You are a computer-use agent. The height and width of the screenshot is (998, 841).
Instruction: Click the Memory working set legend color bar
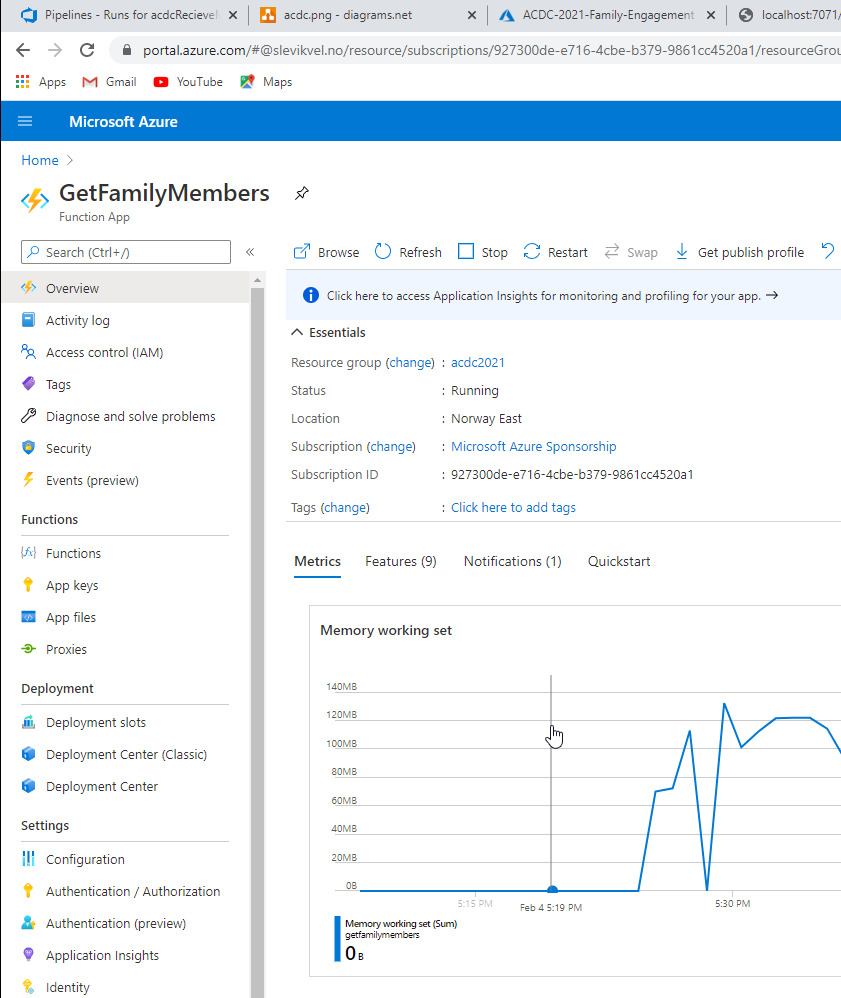pyautogui.click(x=337, y=939)
